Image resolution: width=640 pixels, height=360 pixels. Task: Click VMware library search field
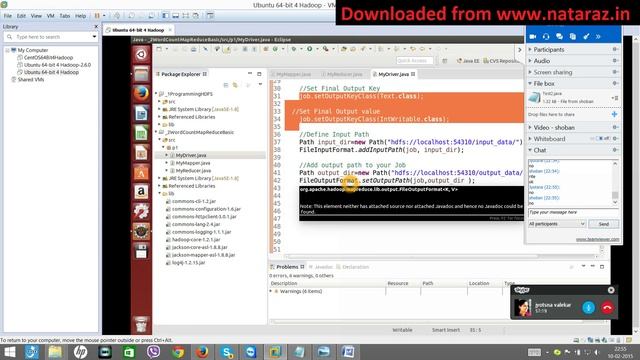point(51,37)
